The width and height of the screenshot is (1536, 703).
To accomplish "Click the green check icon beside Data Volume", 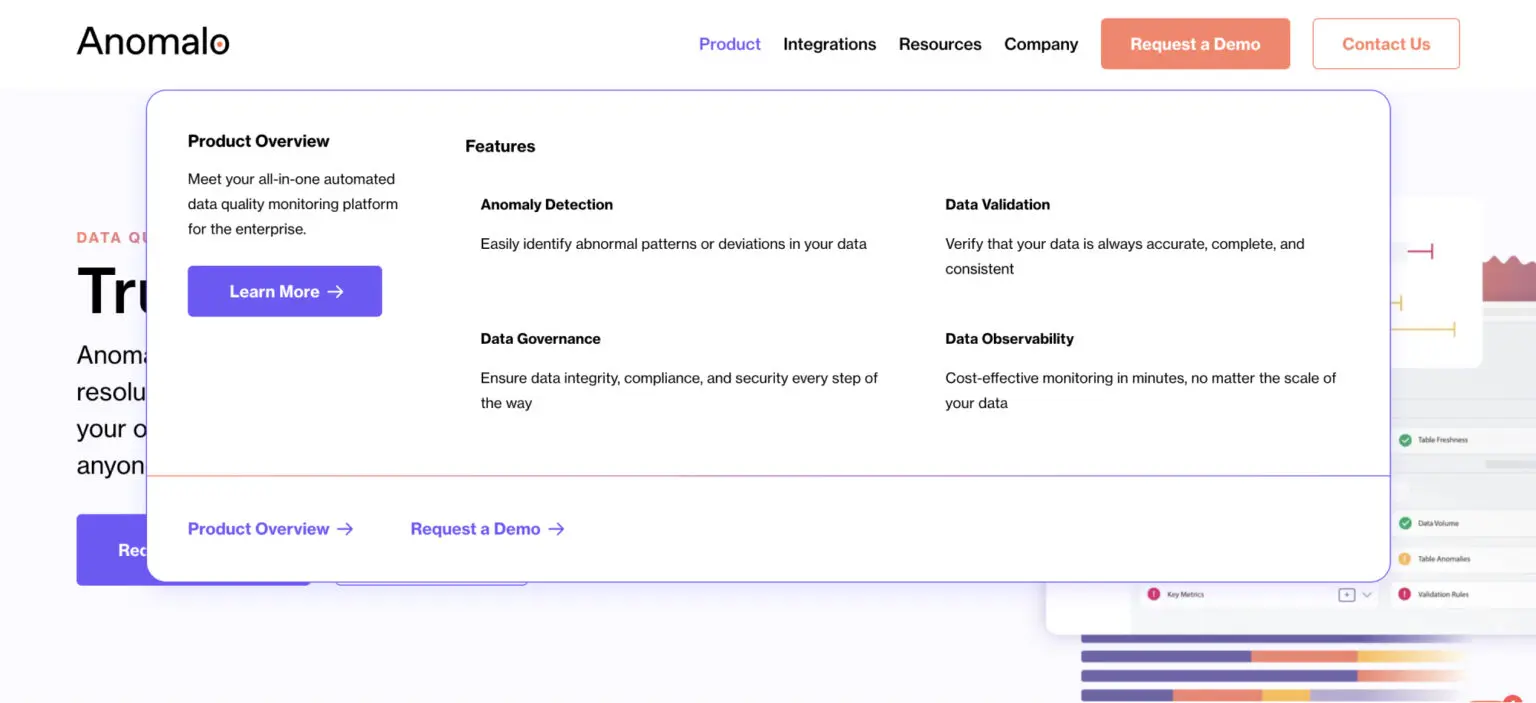I will click(x=1405, y=523).
